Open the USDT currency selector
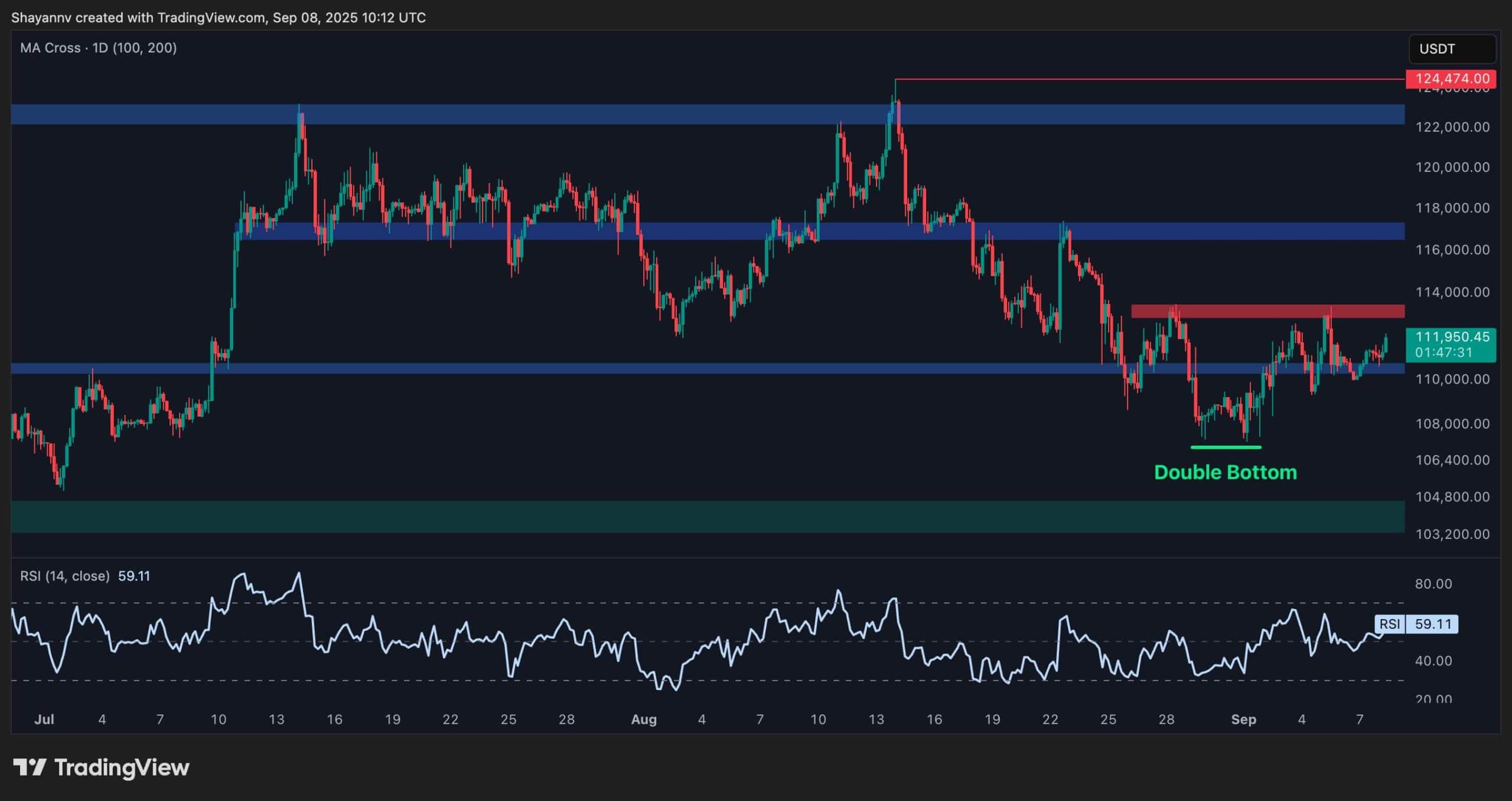 (1452, 49)
